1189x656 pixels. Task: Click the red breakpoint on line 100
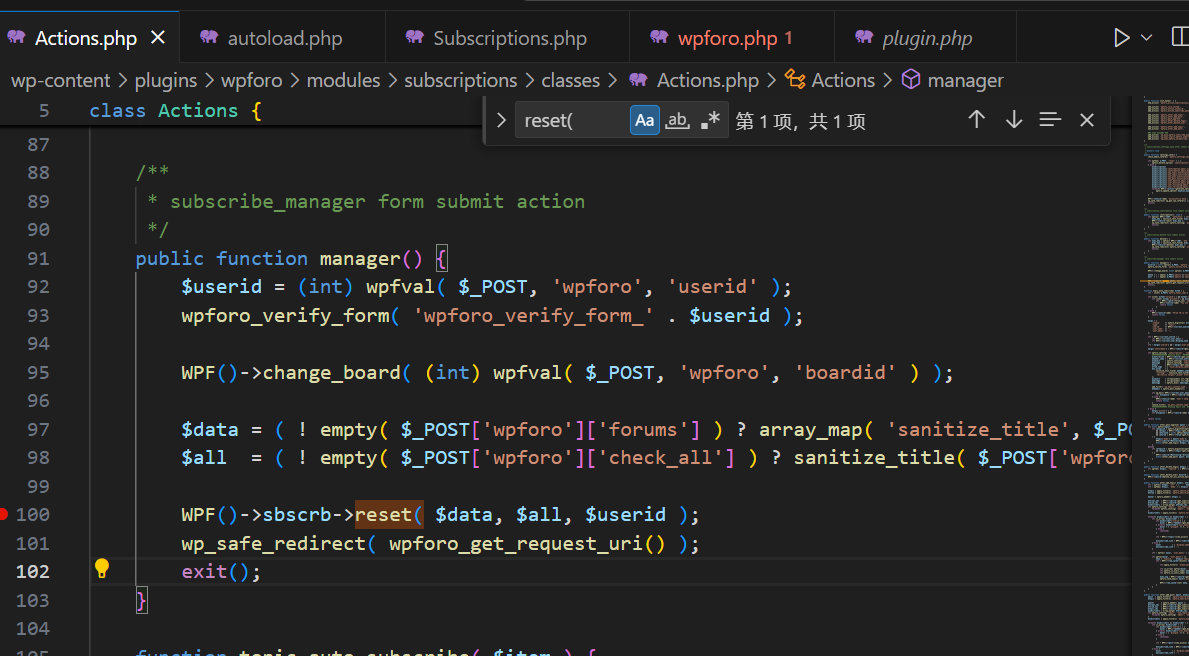[3, 514]
